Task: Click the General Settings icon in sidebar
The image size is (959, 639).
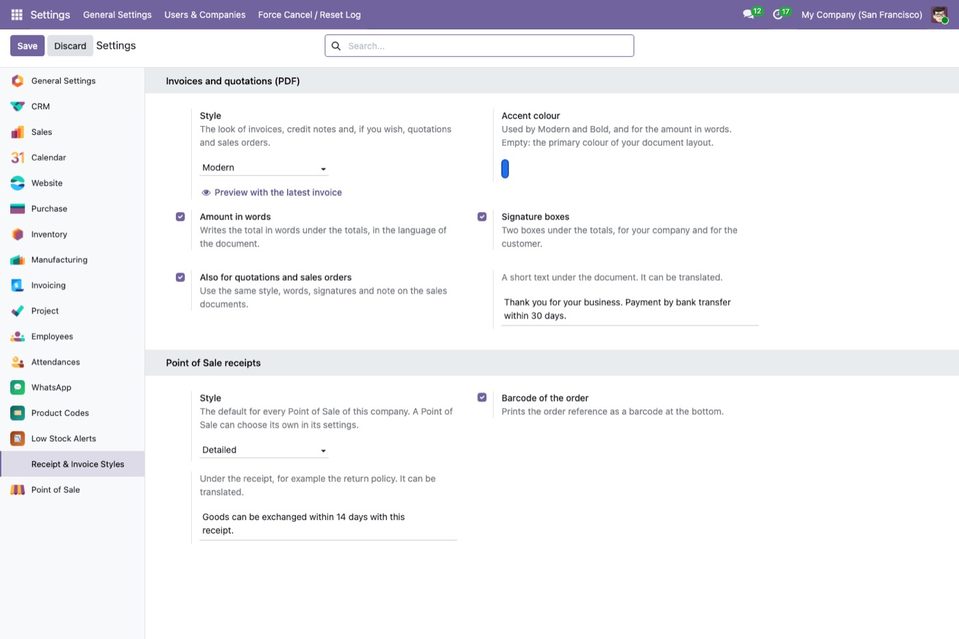Action: pyautogui.click(x=17, y=81)
